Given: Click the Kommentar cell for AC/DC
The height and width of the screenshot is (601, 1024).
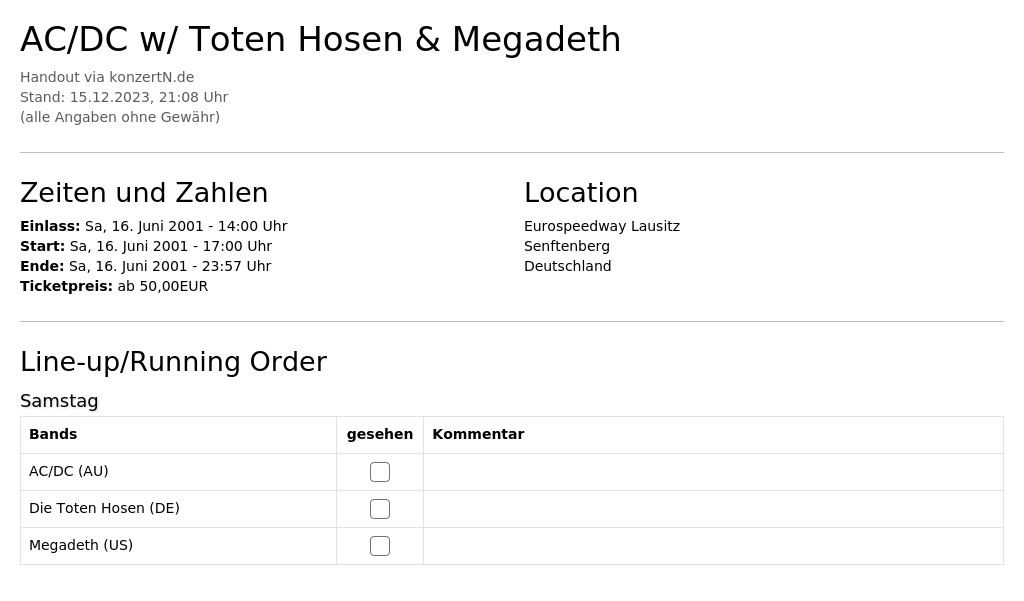Looking at the screenshot, I should [x=713, y=472].
